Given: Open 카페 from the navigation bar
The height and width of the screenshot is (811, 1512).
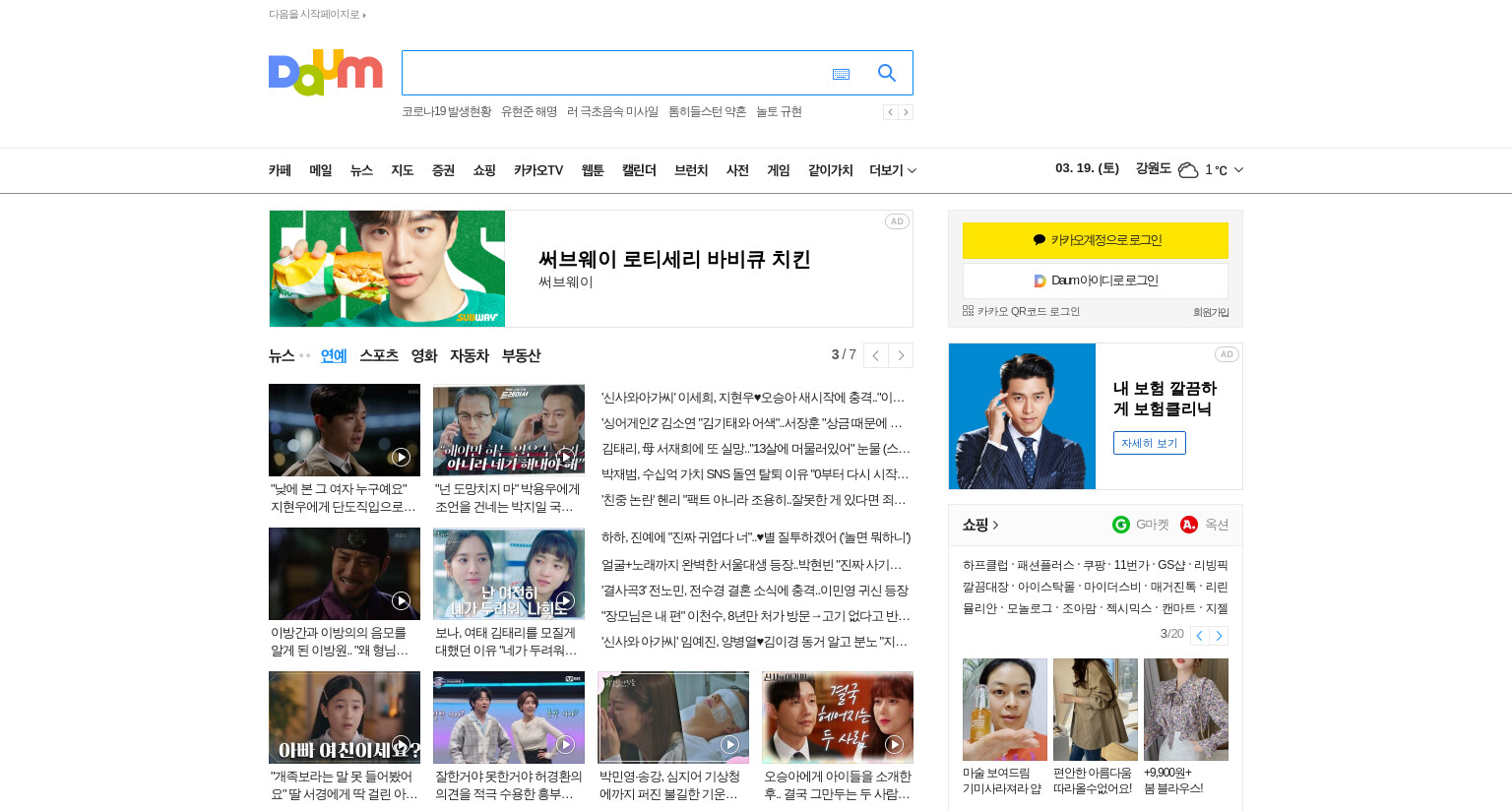Looking at the screenshot, I should coord(280,170).
